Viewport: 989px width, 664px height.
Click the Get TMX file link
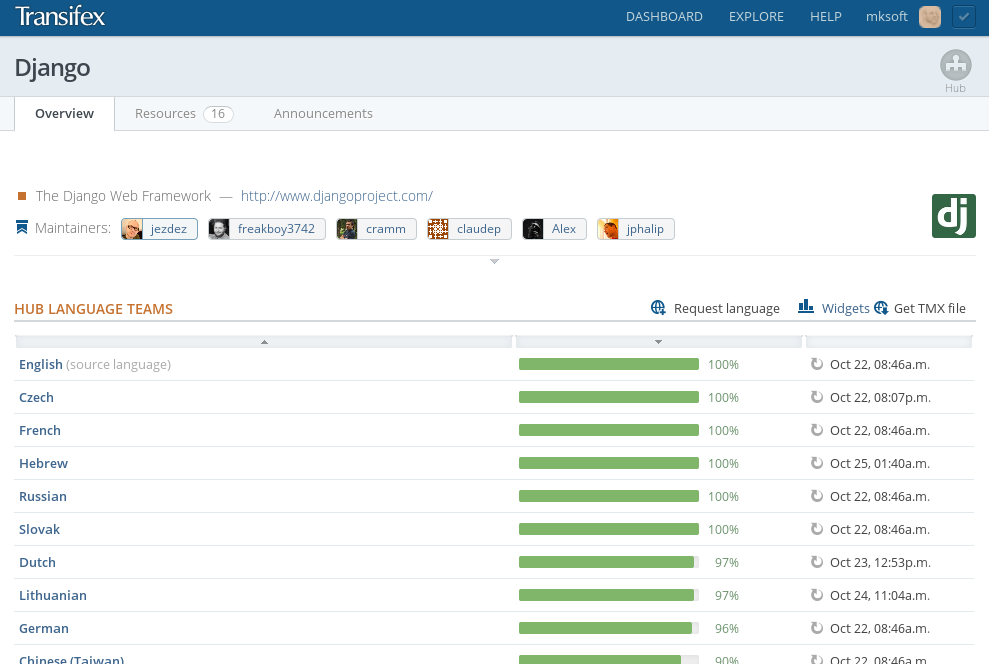(x=930, y=308)
